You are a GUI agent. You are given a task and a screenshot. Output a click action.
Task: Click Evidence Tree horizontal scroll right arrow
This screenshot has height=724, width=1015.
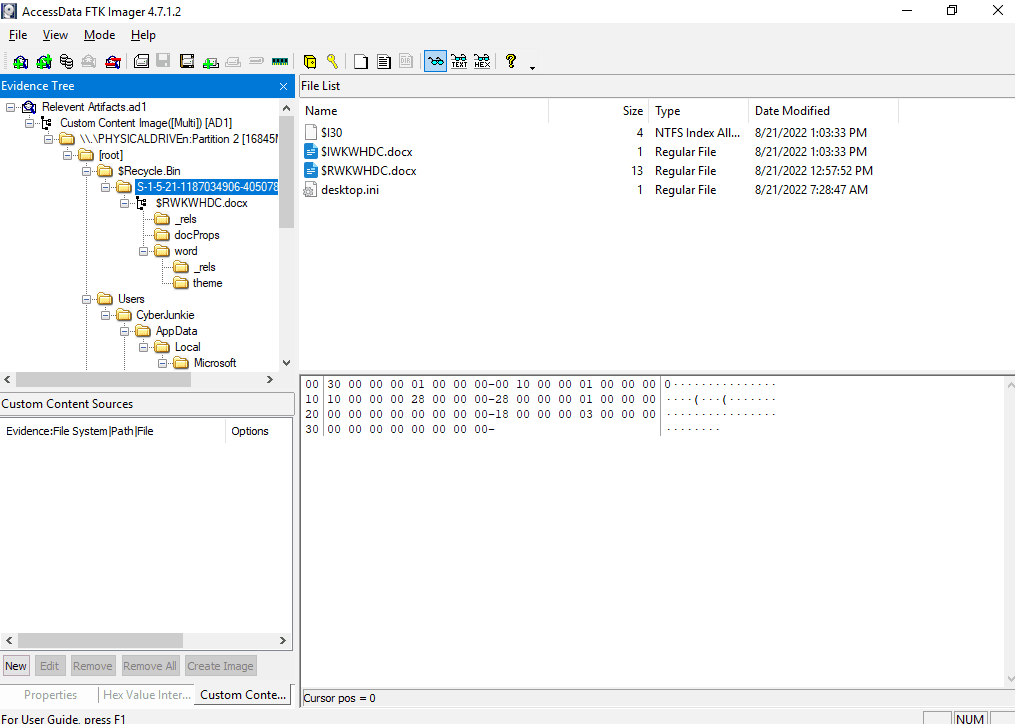pos(271,379)
